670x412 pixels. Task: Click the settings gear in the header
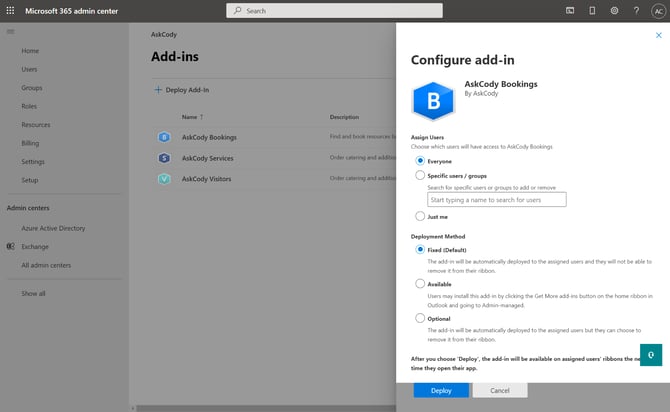tap(614, 10)
